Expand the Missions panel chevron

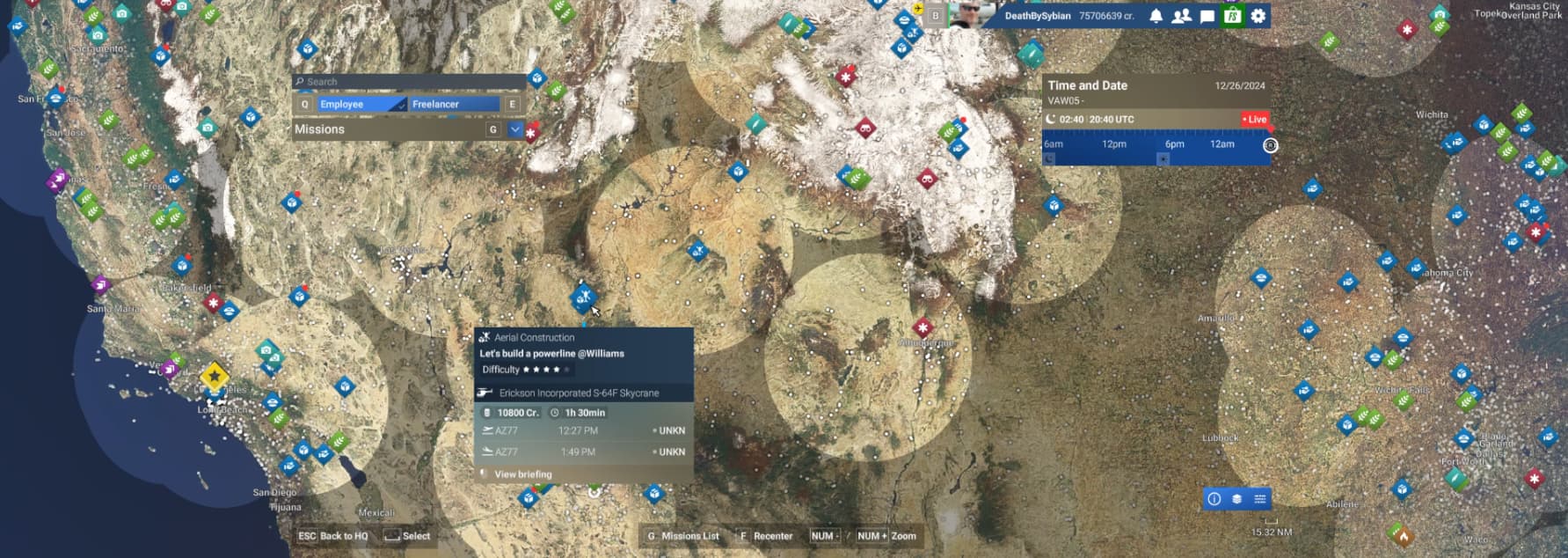pyautogui.click(x=515, y=129)
